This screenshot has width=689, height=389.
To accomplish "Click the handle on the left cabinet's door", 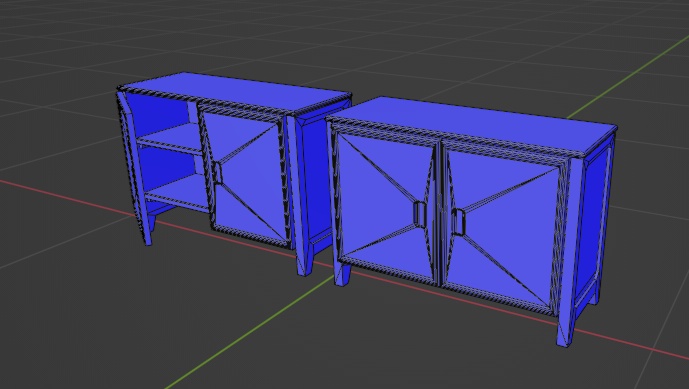I will pyautogui.click(x=218, y=173).
